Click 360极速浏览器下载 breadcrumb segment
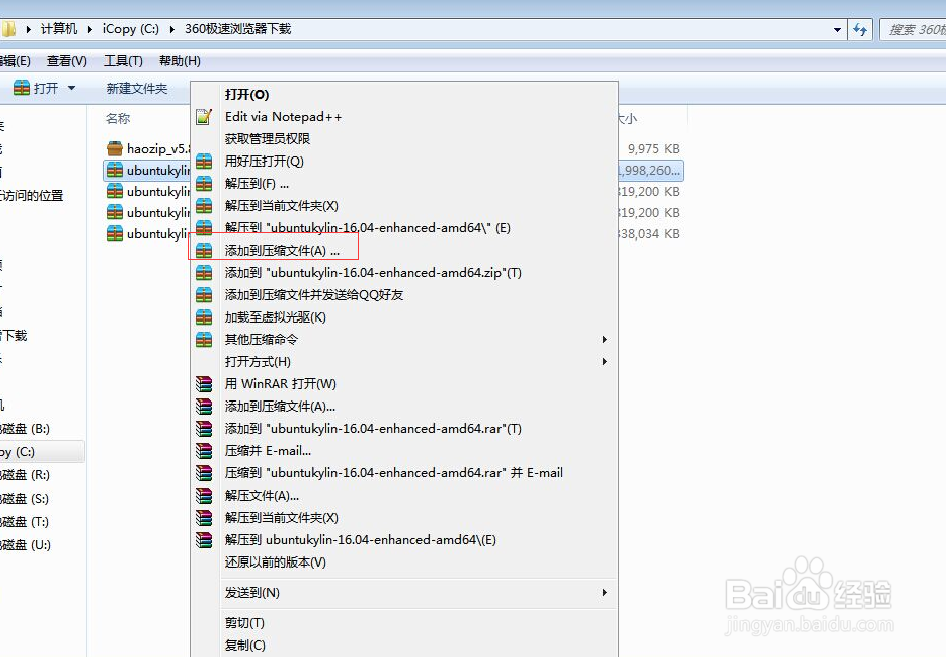The height and width of the screenshot is (657, 946). pos(238,29)
